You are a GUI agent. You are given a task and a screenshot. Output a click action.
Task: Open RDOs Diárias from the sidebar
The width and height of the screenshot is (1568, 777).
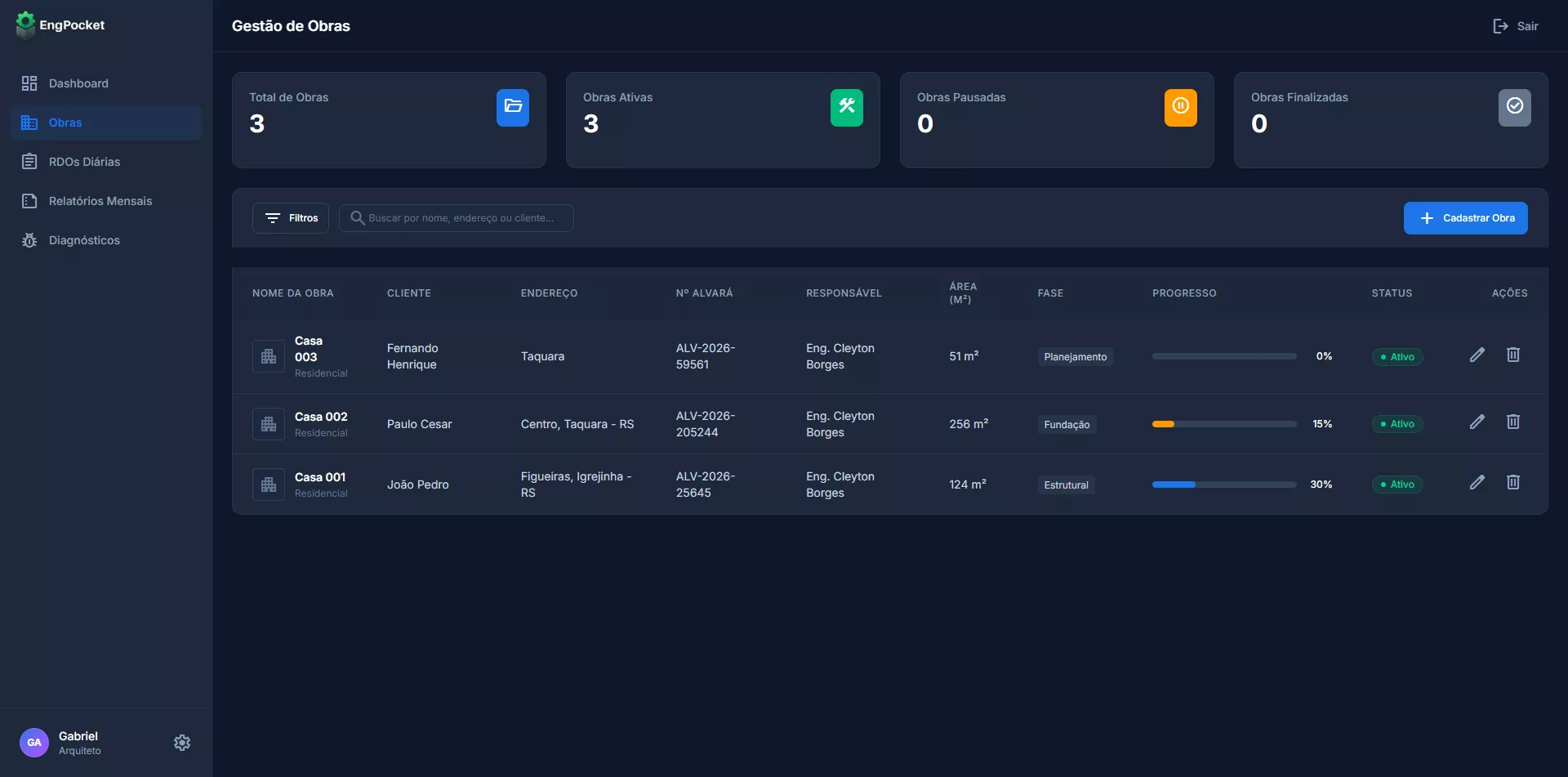tap(29, 162)
